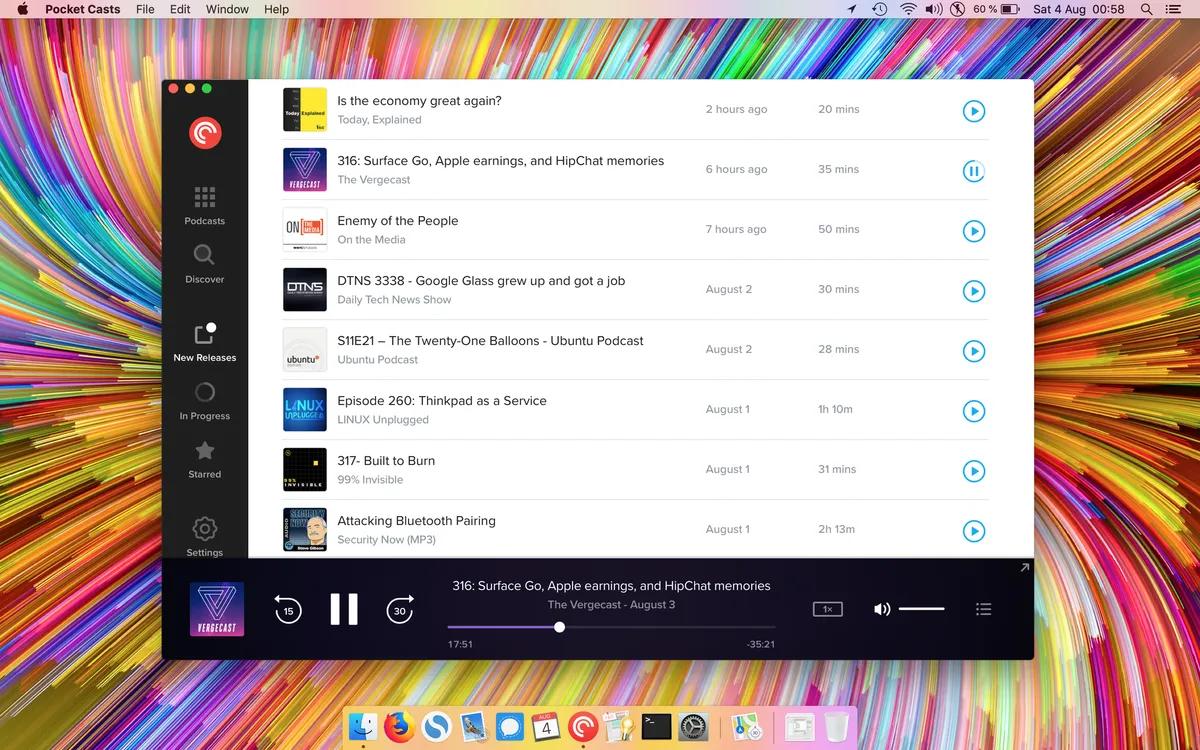
Task: Open the Daily Tech News Show thumbnail
Action: click(305, 290)
